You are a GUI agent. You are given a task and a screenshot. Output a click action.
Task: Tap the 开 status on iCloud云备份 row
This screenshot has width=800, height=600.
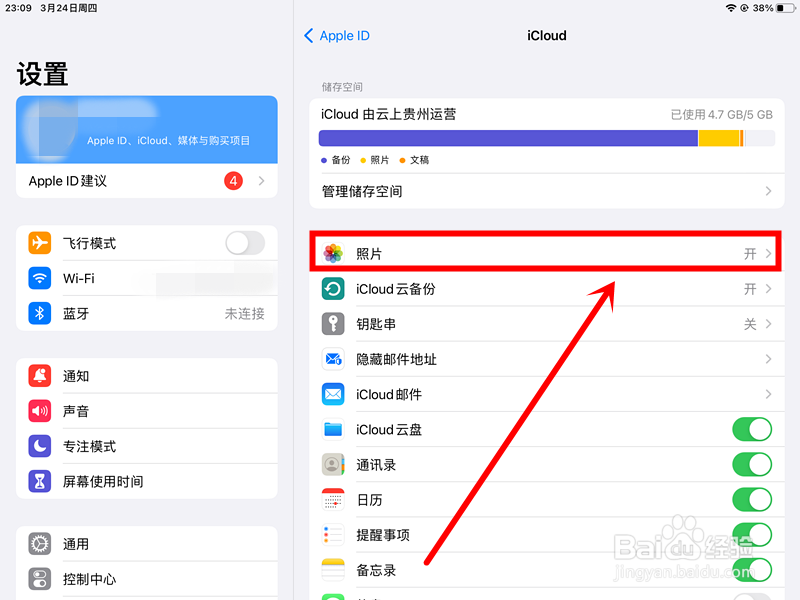(x=750, y=289)
